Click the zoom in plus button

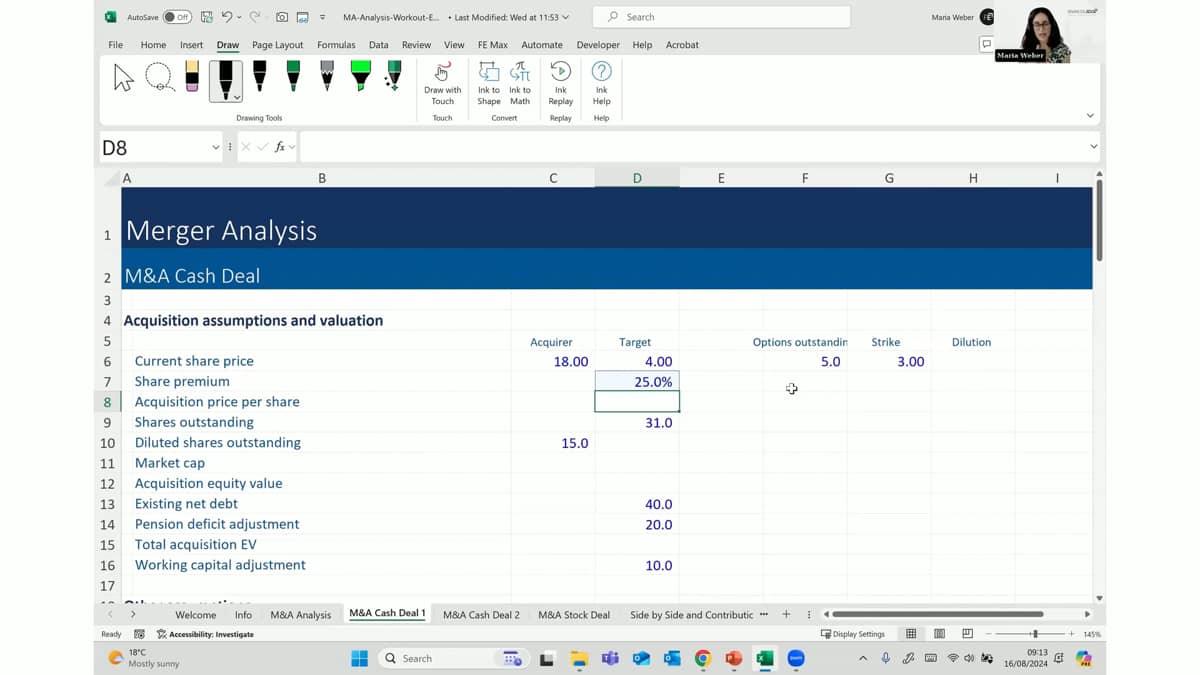(x=1071, y=634)
